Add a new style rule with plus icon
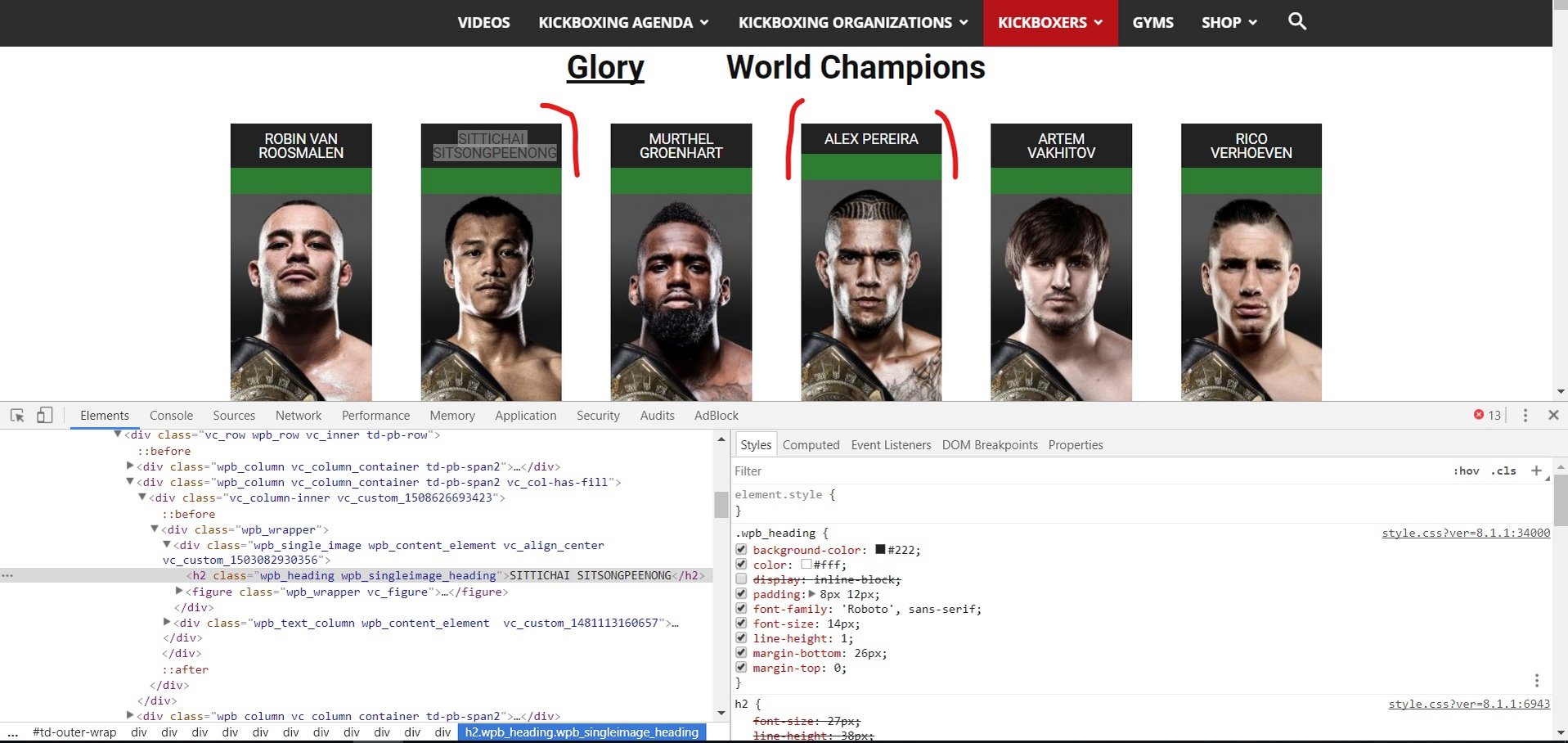The width and height of the screenshot is (1568, 743). point(1536,471)
